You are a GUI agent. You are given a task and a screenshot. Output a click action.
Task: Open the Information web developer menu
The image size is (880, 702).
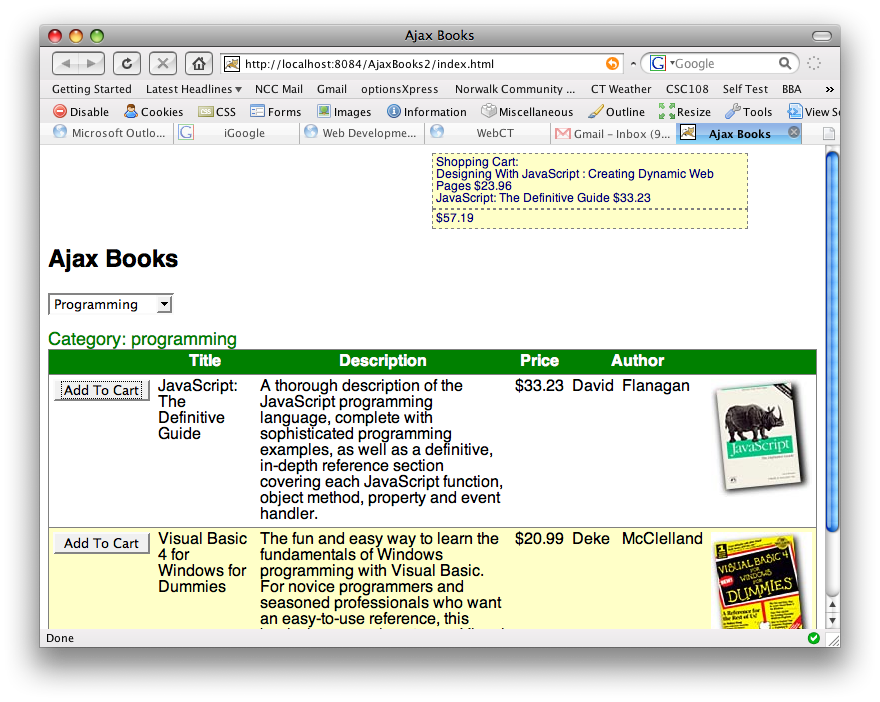pos(427,112)
